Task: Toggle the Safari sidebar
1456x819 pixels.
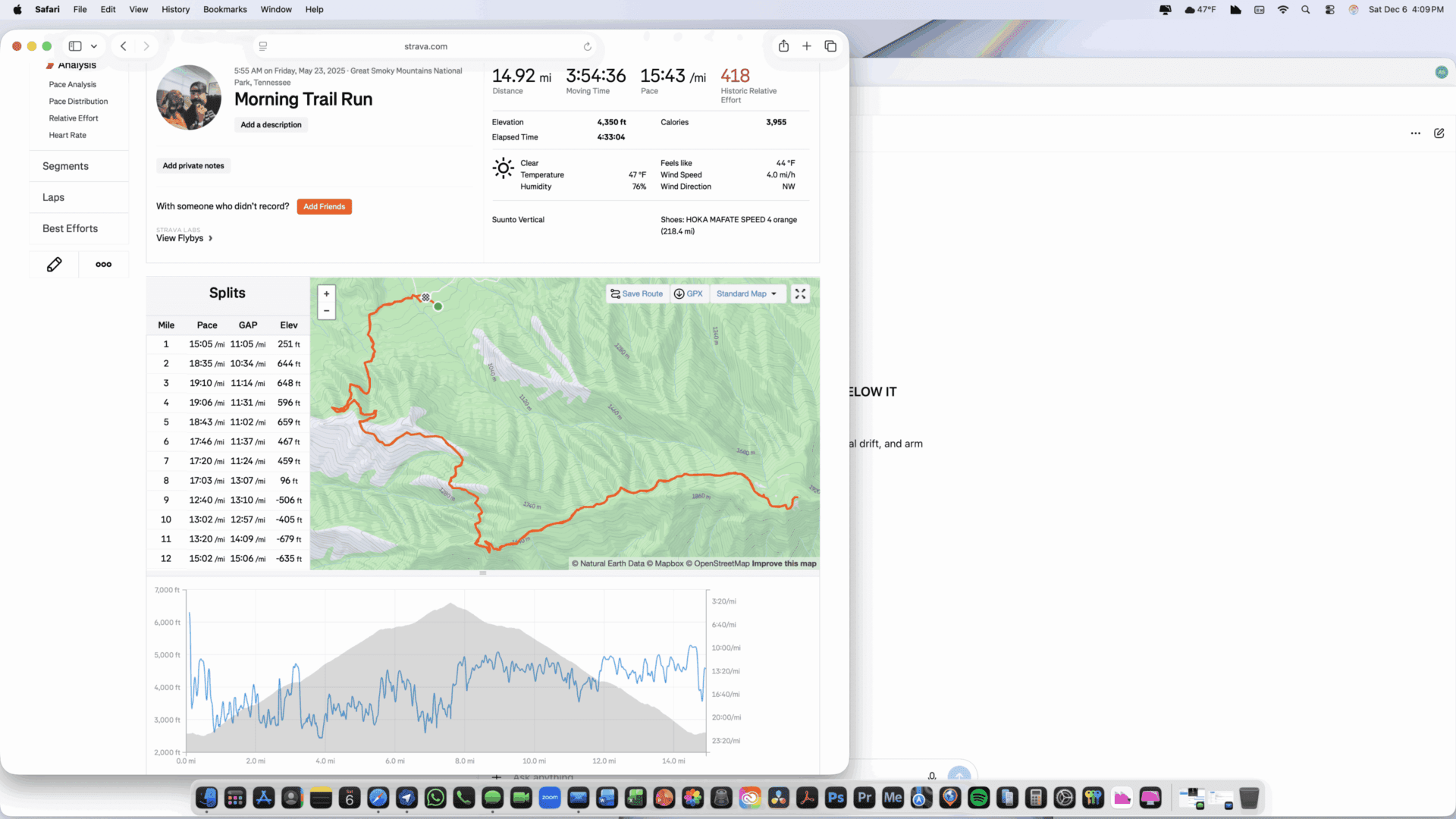Action: (x=75, y=46)
